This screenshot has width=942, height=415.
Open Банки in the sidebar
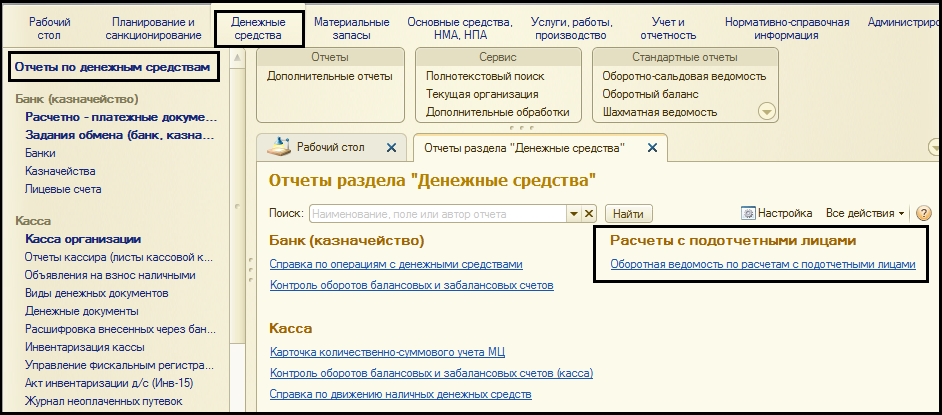coord(40,153)
